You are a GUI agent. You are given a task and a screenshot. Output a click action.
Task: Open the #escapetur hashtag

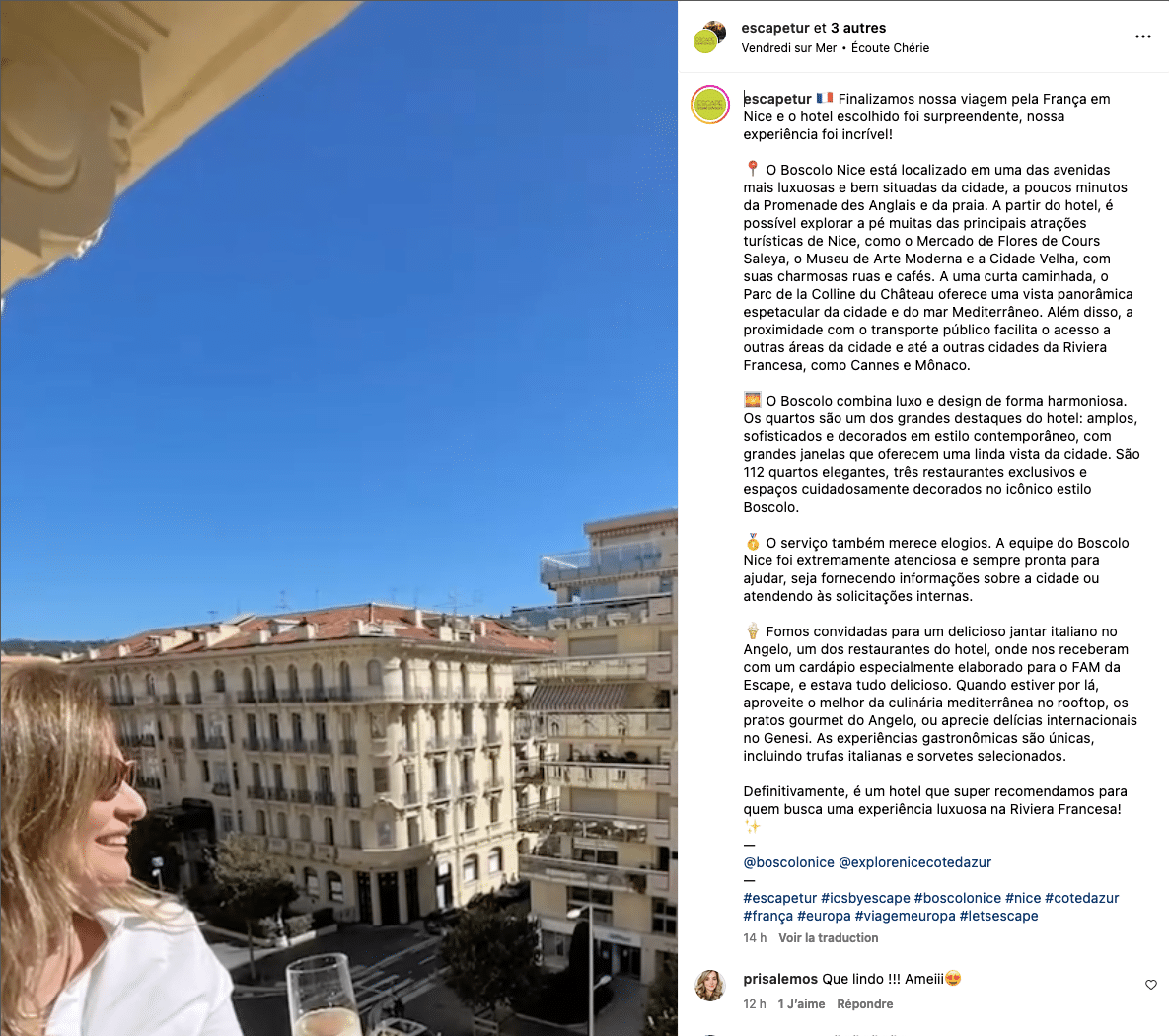click(780, 898)
